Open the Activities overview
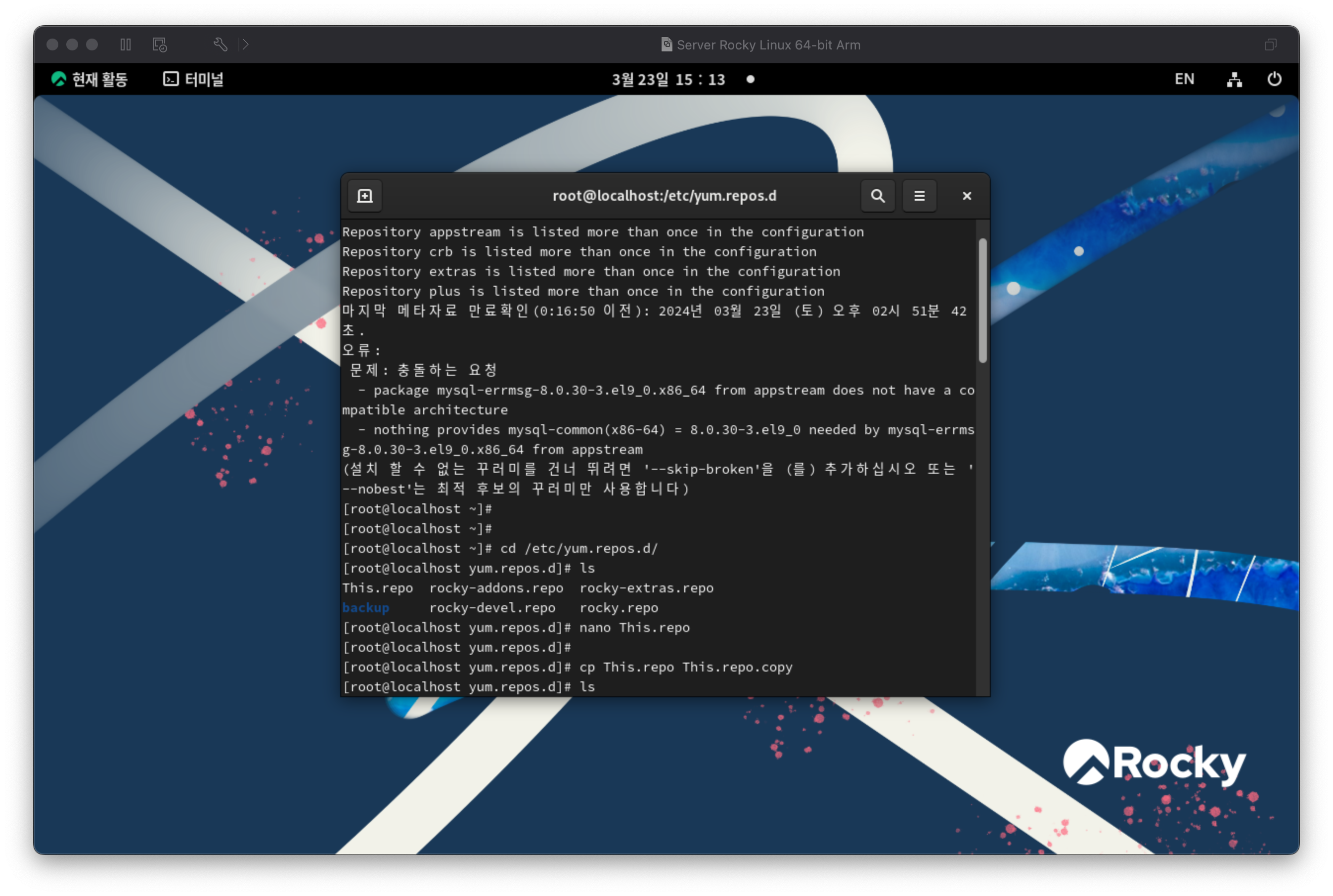This screenshot has width=1333, height=896. pos(89,80)
